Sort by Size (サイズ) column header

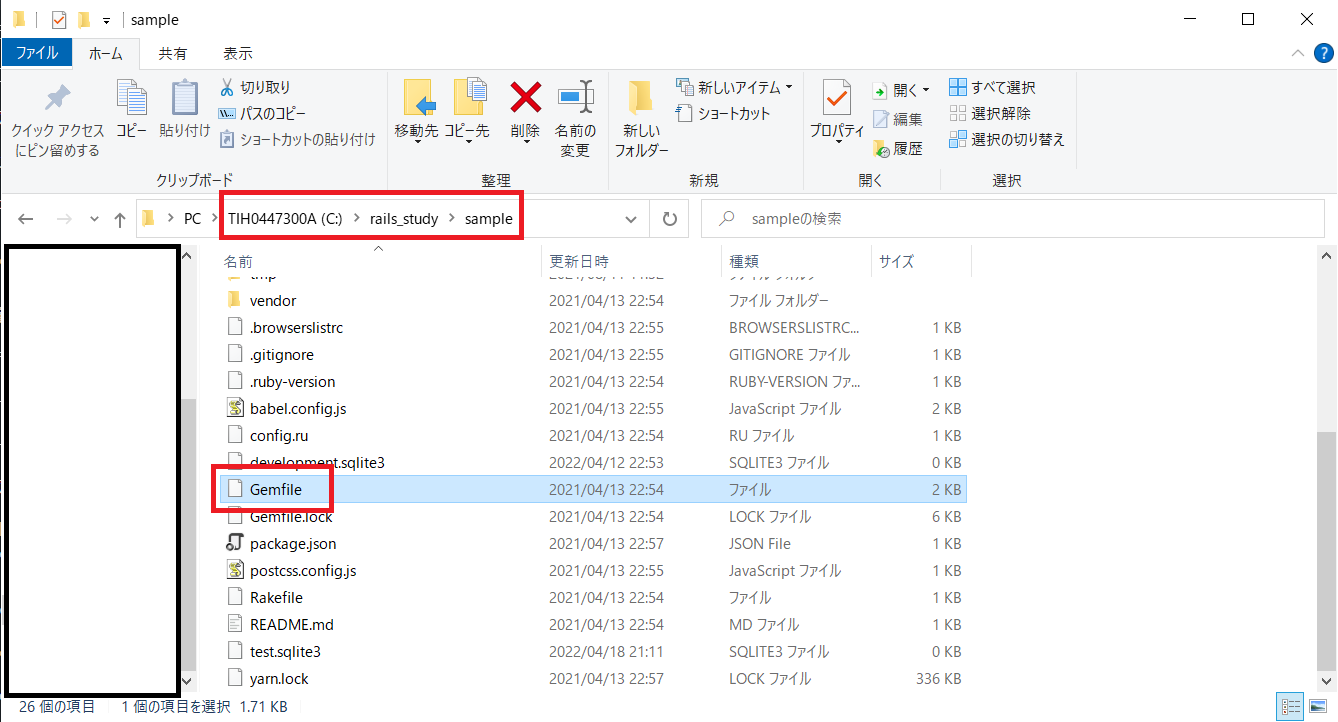pos(896,261)
